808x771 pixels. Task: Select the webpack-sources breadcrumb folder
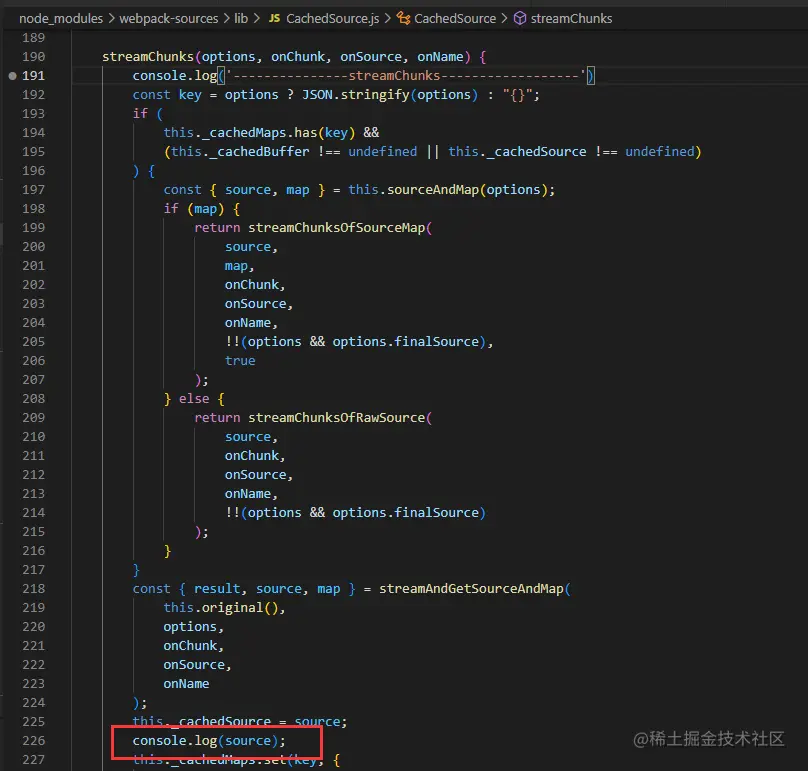point(169,19)
